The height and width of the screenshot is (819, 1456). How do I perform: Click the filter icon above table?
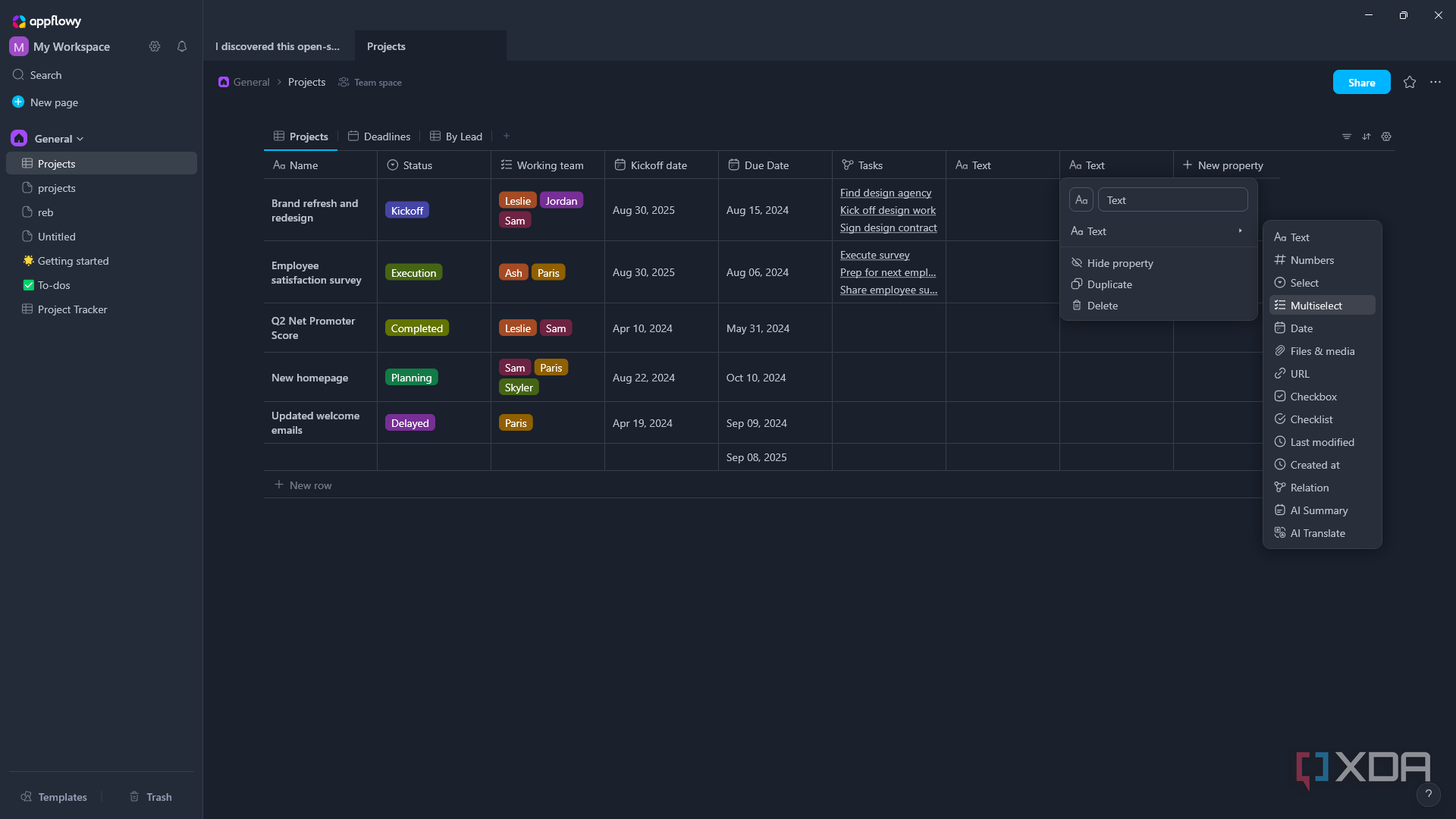[x=1347, y=136]
